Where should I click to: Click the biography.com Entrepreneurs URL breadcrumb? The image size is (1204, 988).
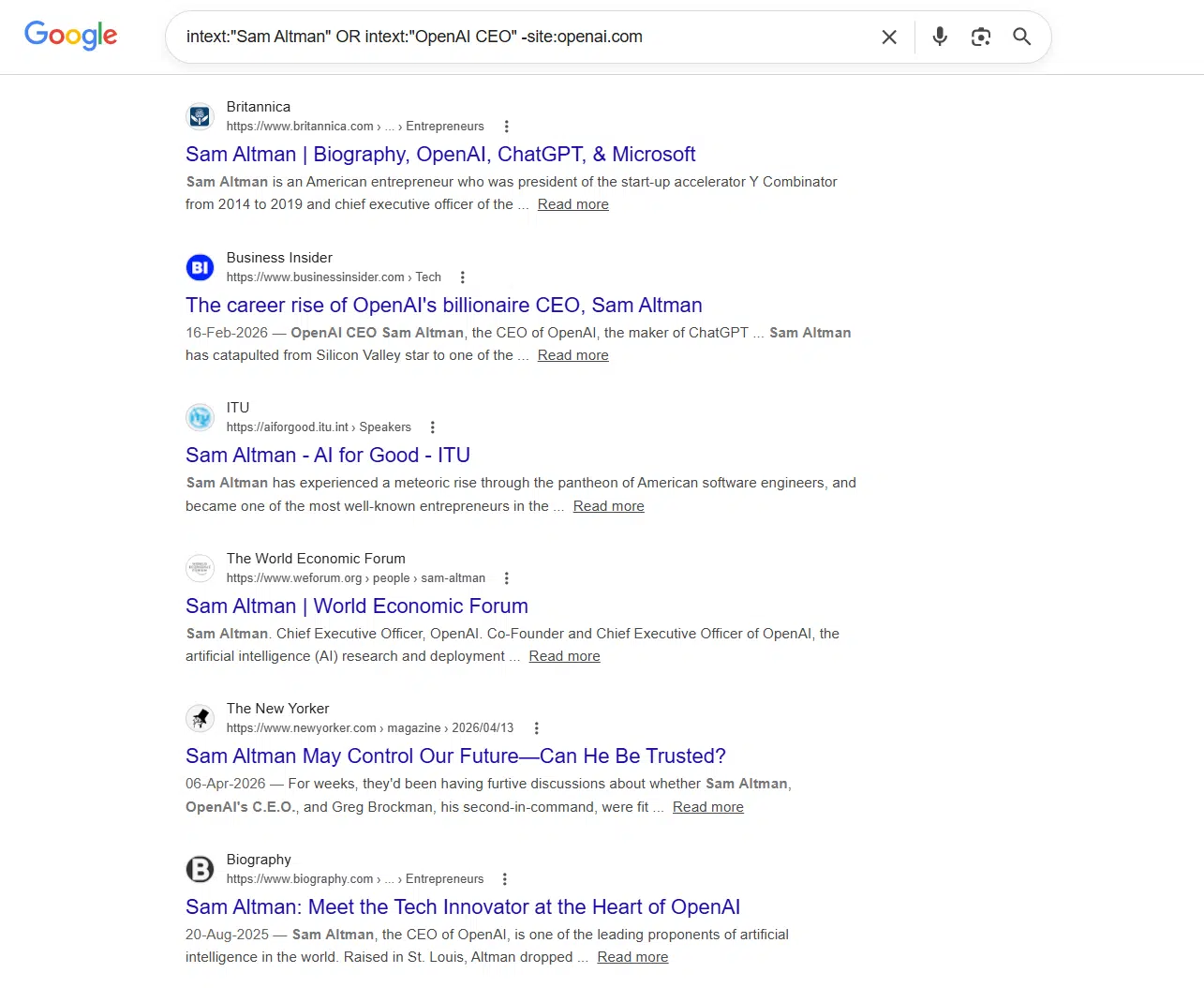coord(355,879)
